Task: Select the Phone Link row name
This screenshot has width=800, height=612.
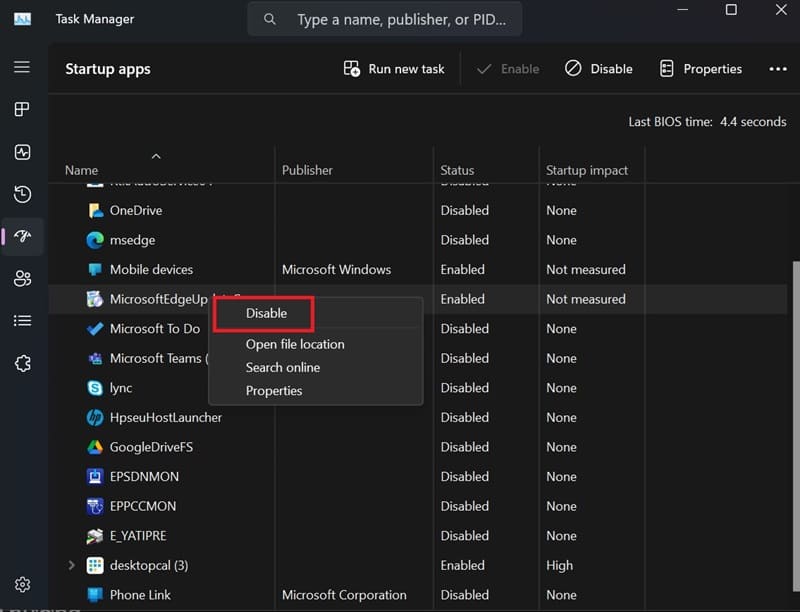Action: (140, 595)
